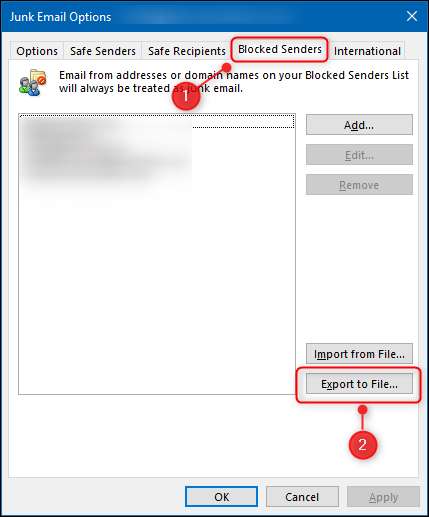Click the red step 1 marker

(x=186, y=96)
